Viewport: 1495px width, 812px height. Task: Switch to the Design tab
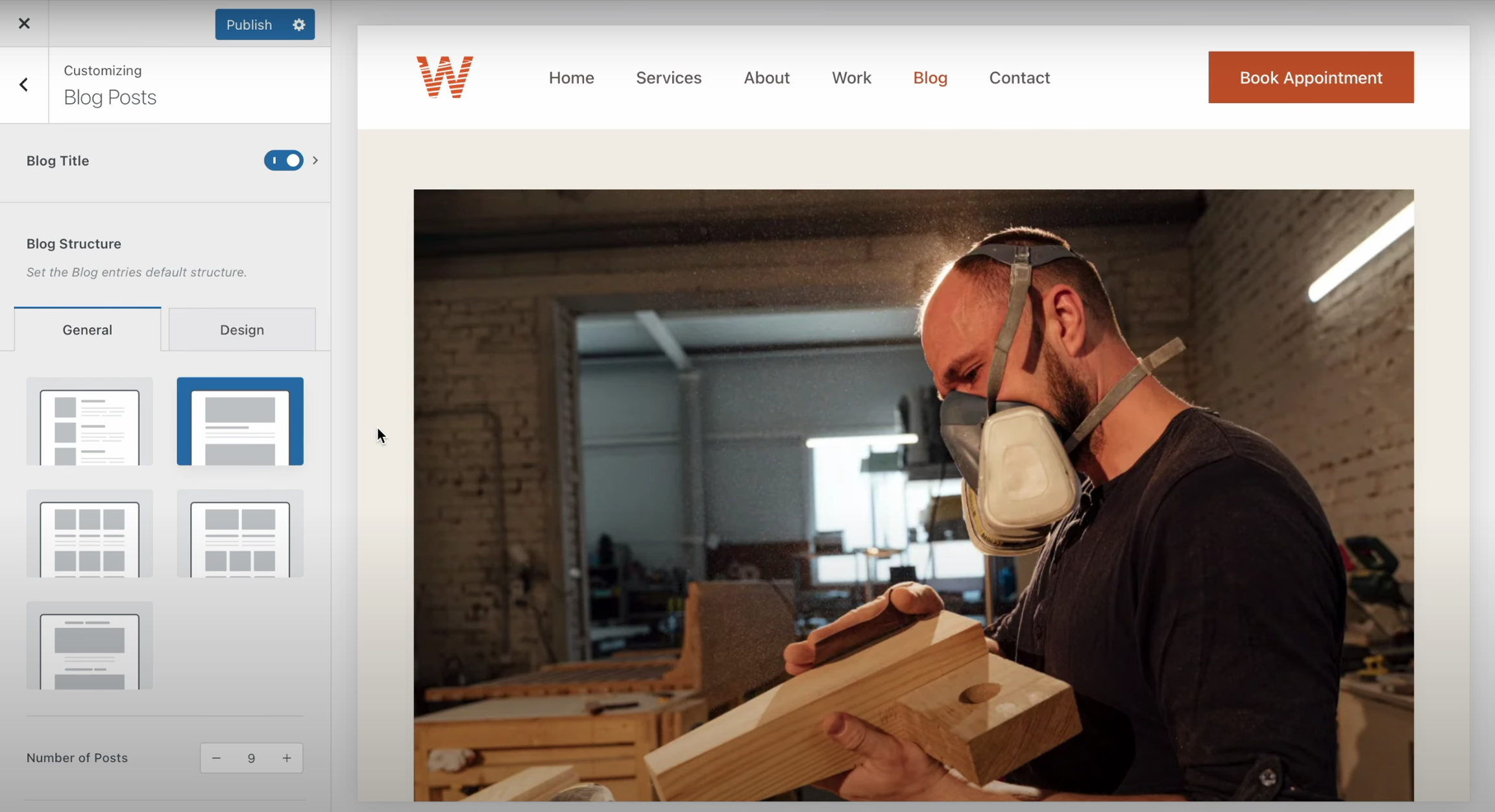tap(242, 329)
